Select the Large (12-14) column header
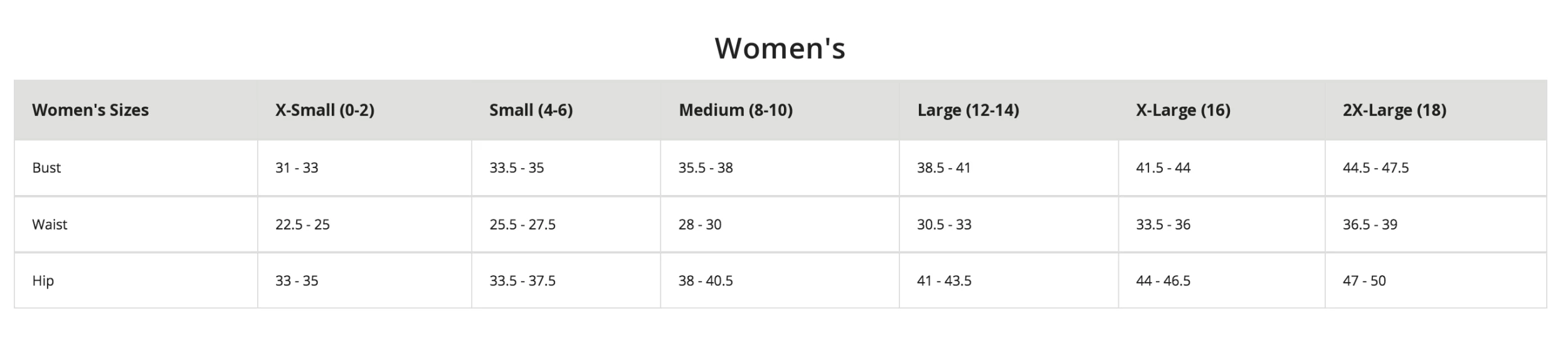Viewport: 1568px width, 343px height. point(968,110)
